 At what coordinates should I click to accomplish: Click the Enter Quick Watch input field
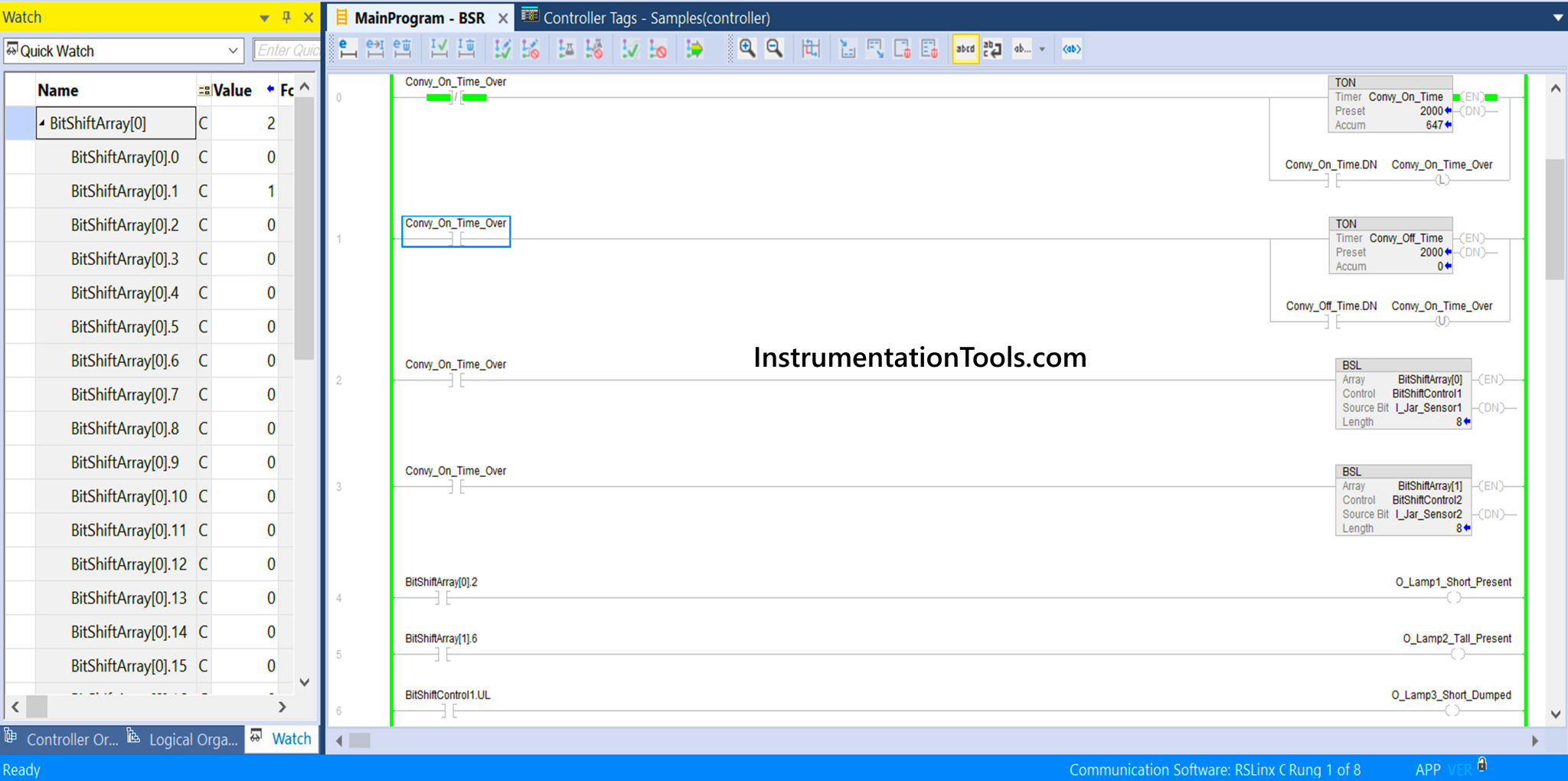287,51
